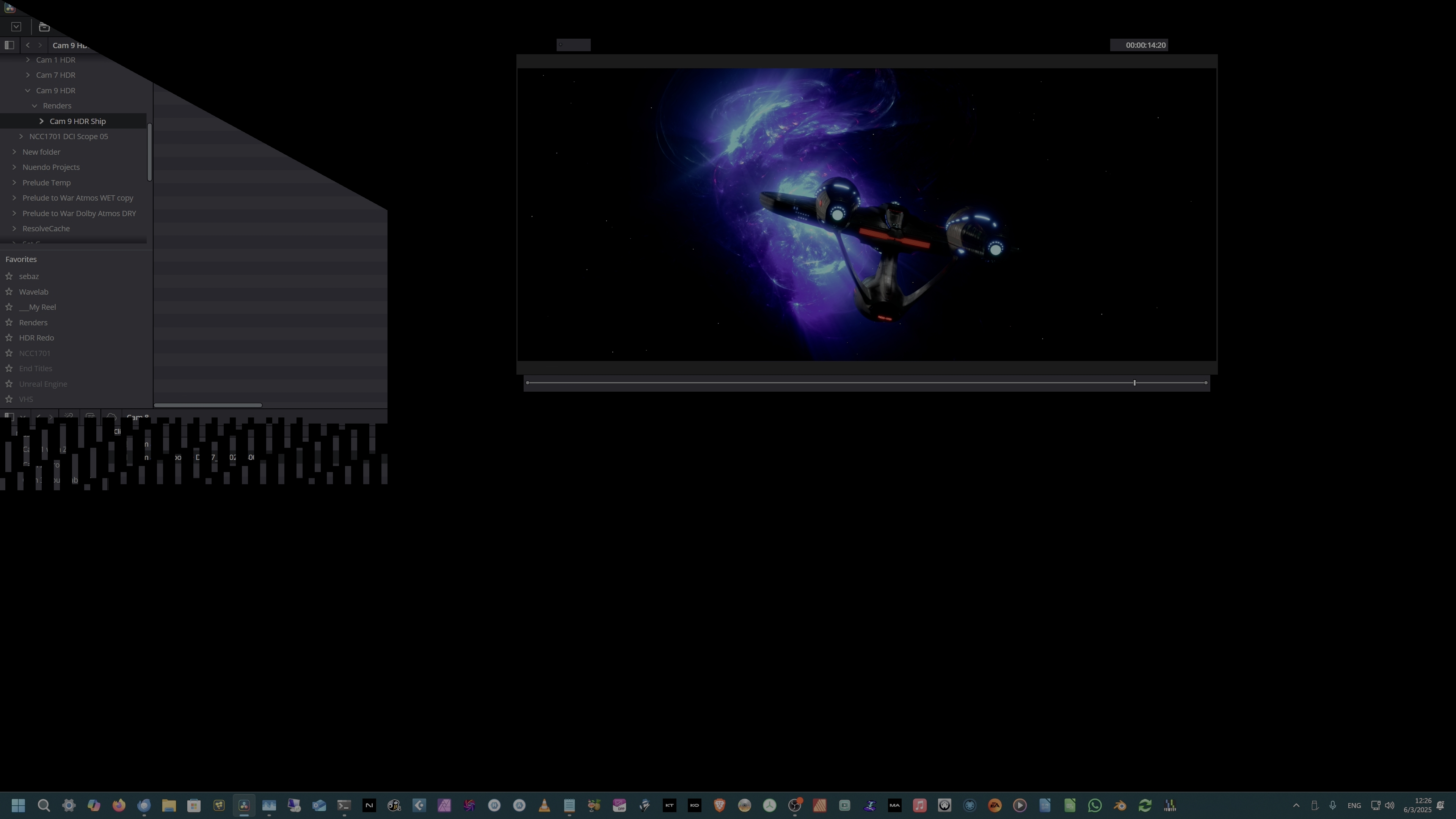Screen dimensions: 1456x819
Task: Click the star icon next to VHS
Action: click(9, 399)
